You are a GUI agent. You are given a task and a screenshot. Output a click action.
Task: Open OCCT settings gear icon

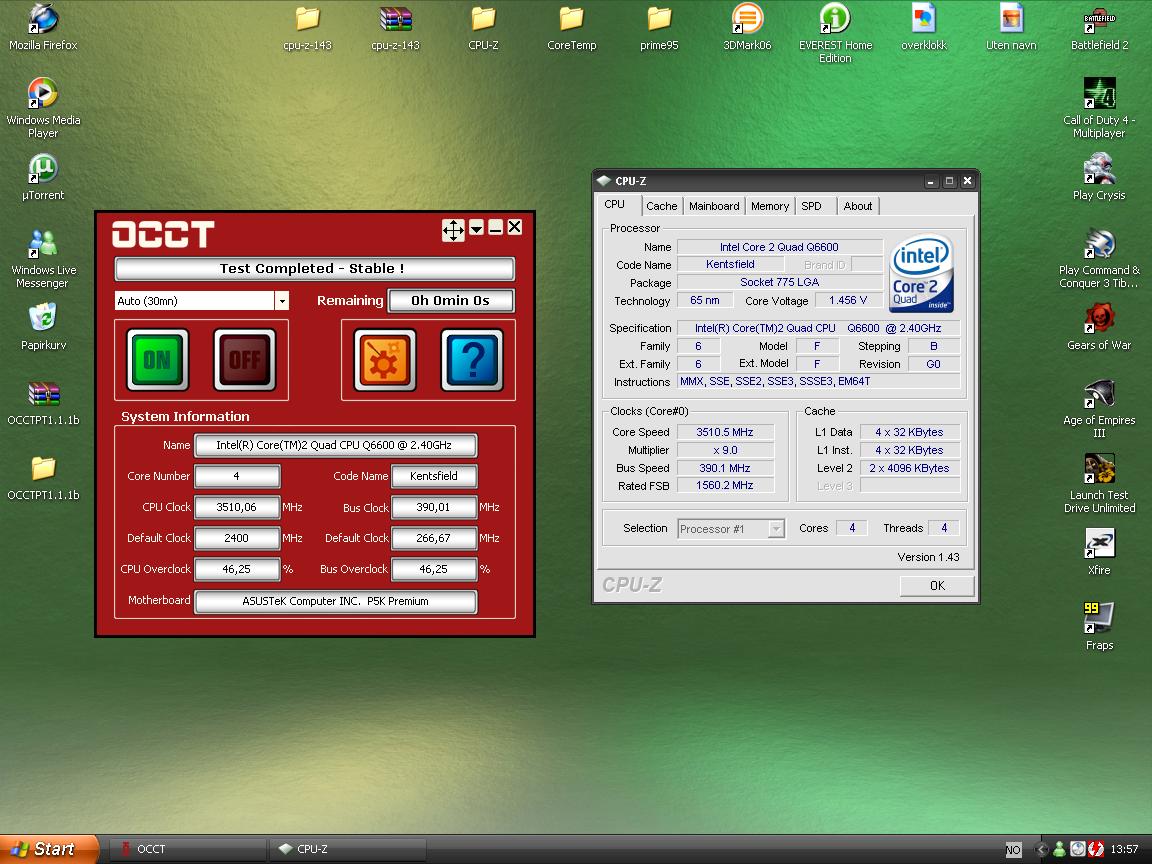(384, 359)
